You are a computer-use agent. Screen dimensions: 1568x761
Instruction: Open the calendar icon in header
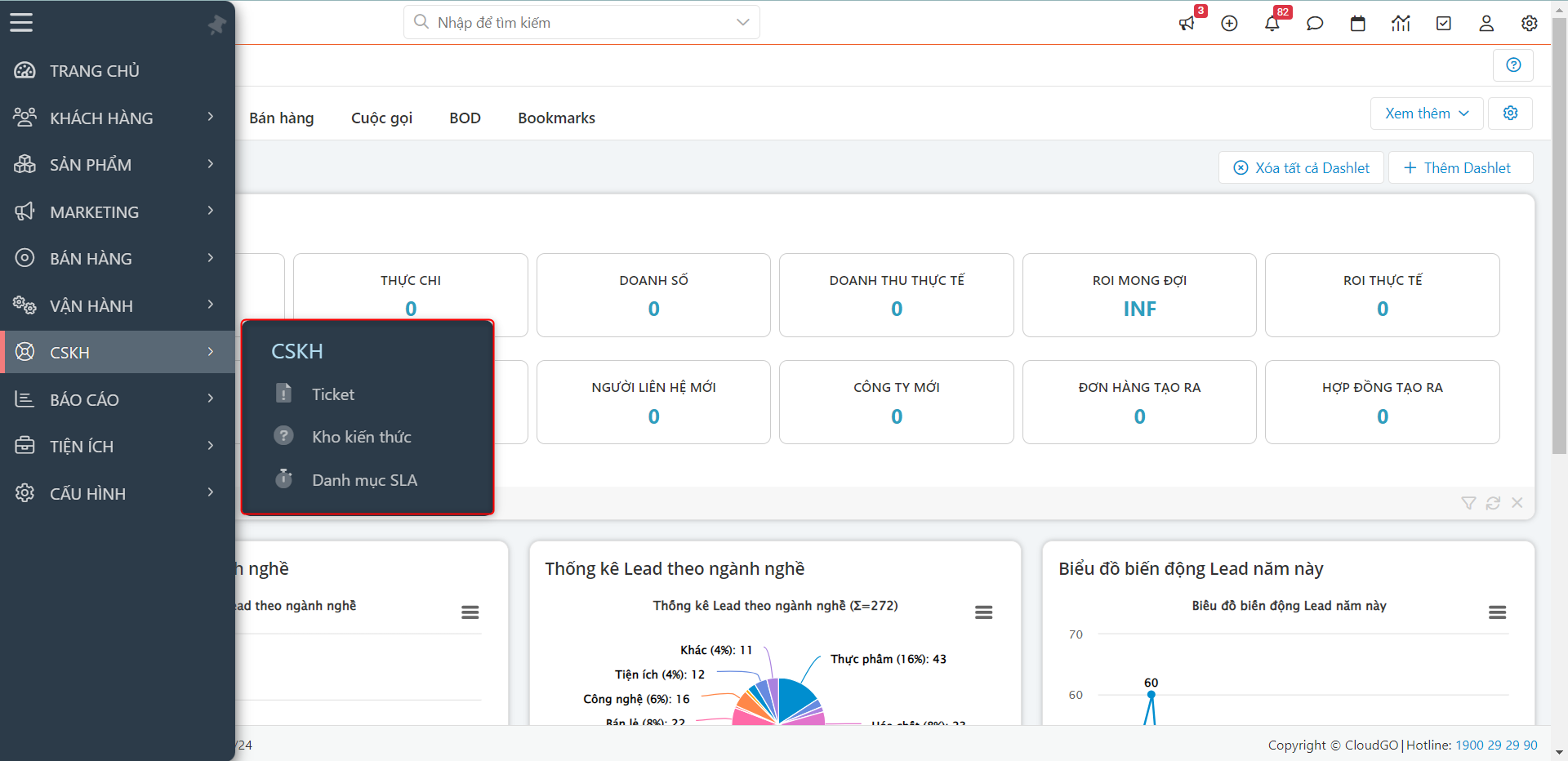pyautogui.click(x=1358, y=24)
